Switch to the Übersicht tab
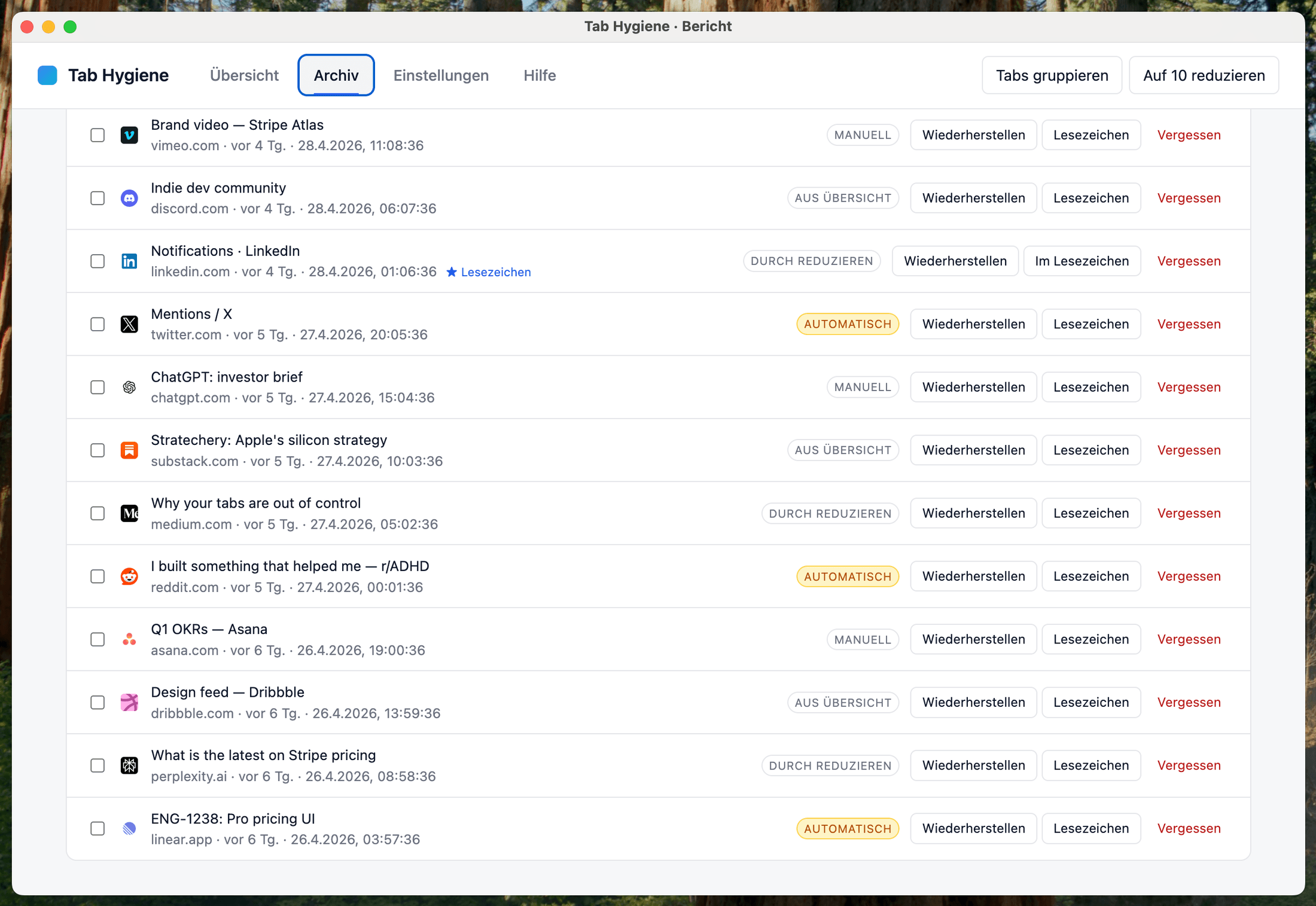 pyautogui.click(x=244, y=75)
